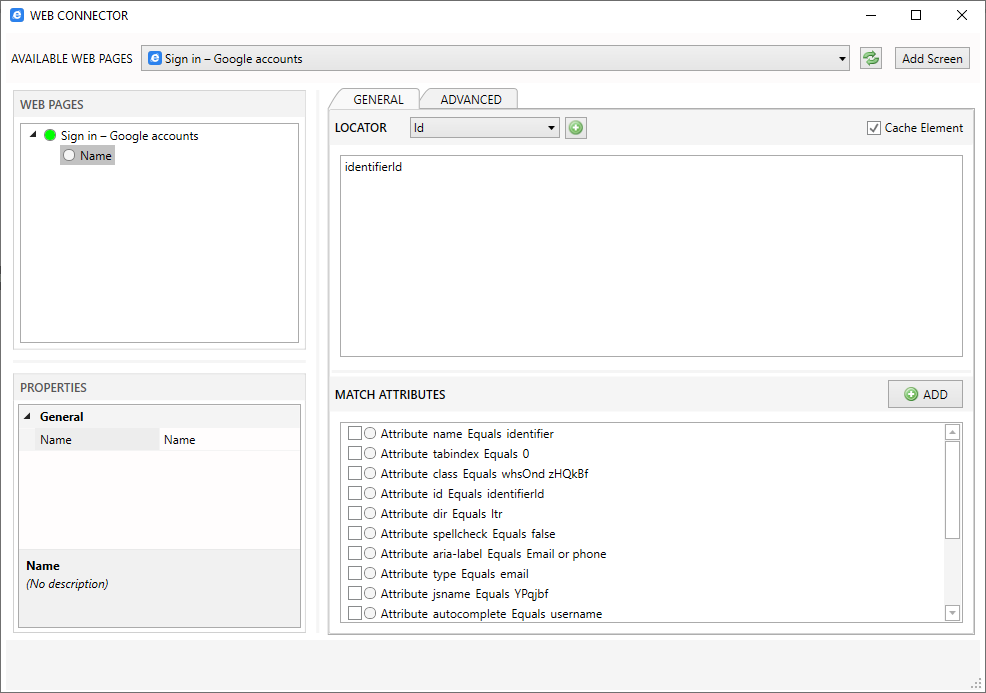Click the gray circle icon beside the Name element

coord(67,155)
